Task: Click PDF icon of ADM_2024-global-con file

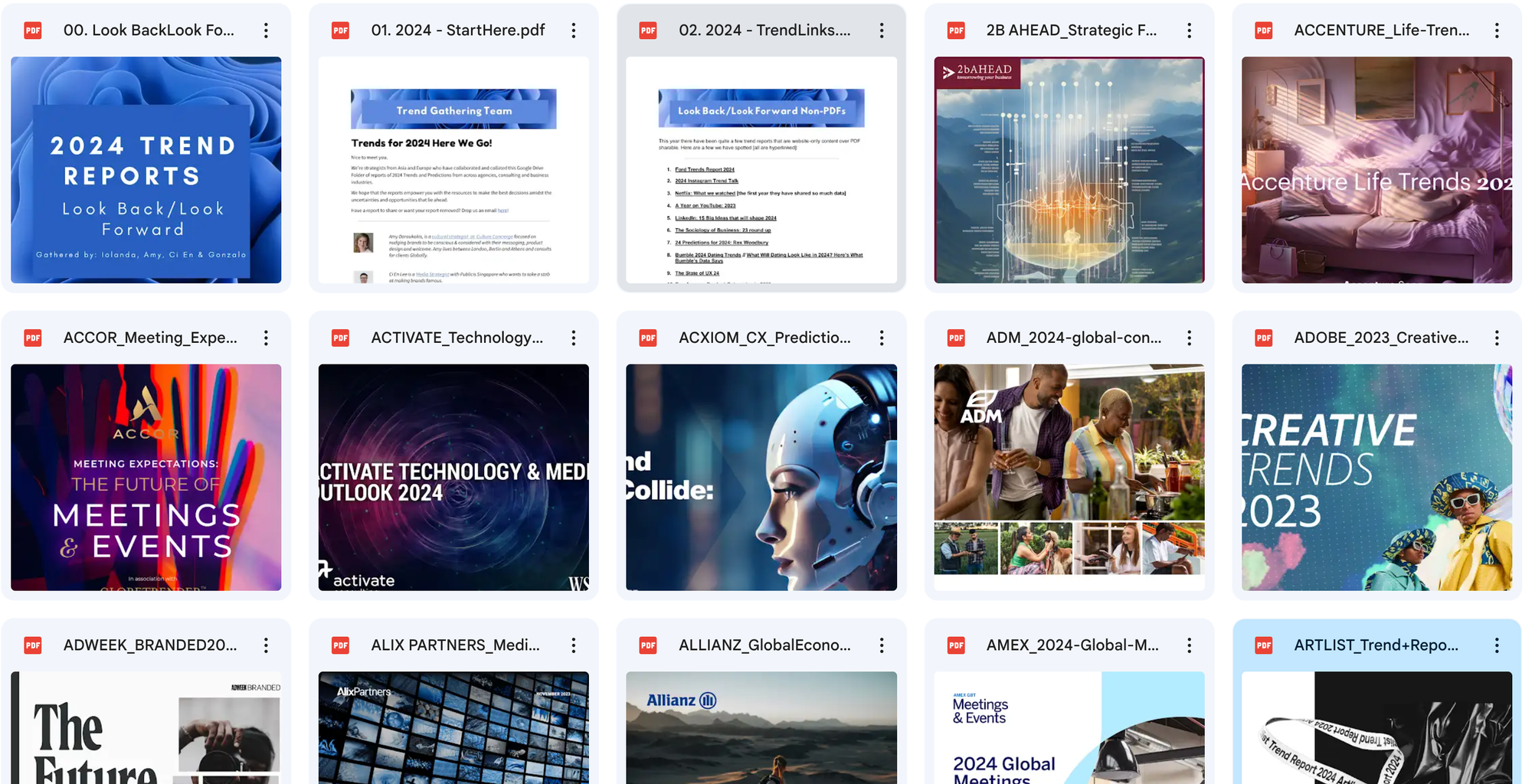Action: tap(956, 338)
